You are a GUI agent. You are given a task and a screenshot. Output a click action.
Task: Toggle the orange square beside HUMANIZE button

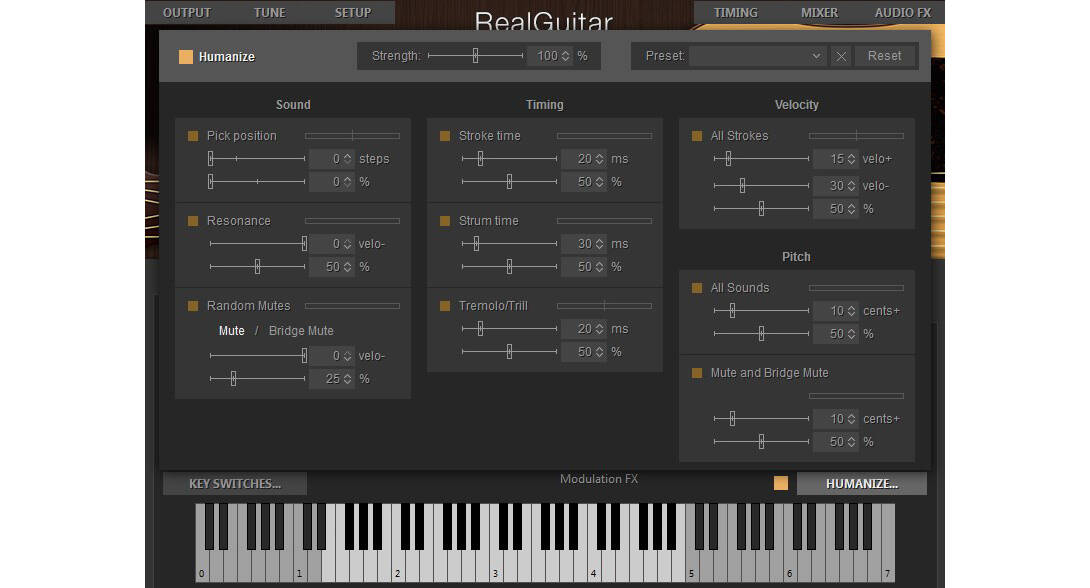(x=781, y=483)
